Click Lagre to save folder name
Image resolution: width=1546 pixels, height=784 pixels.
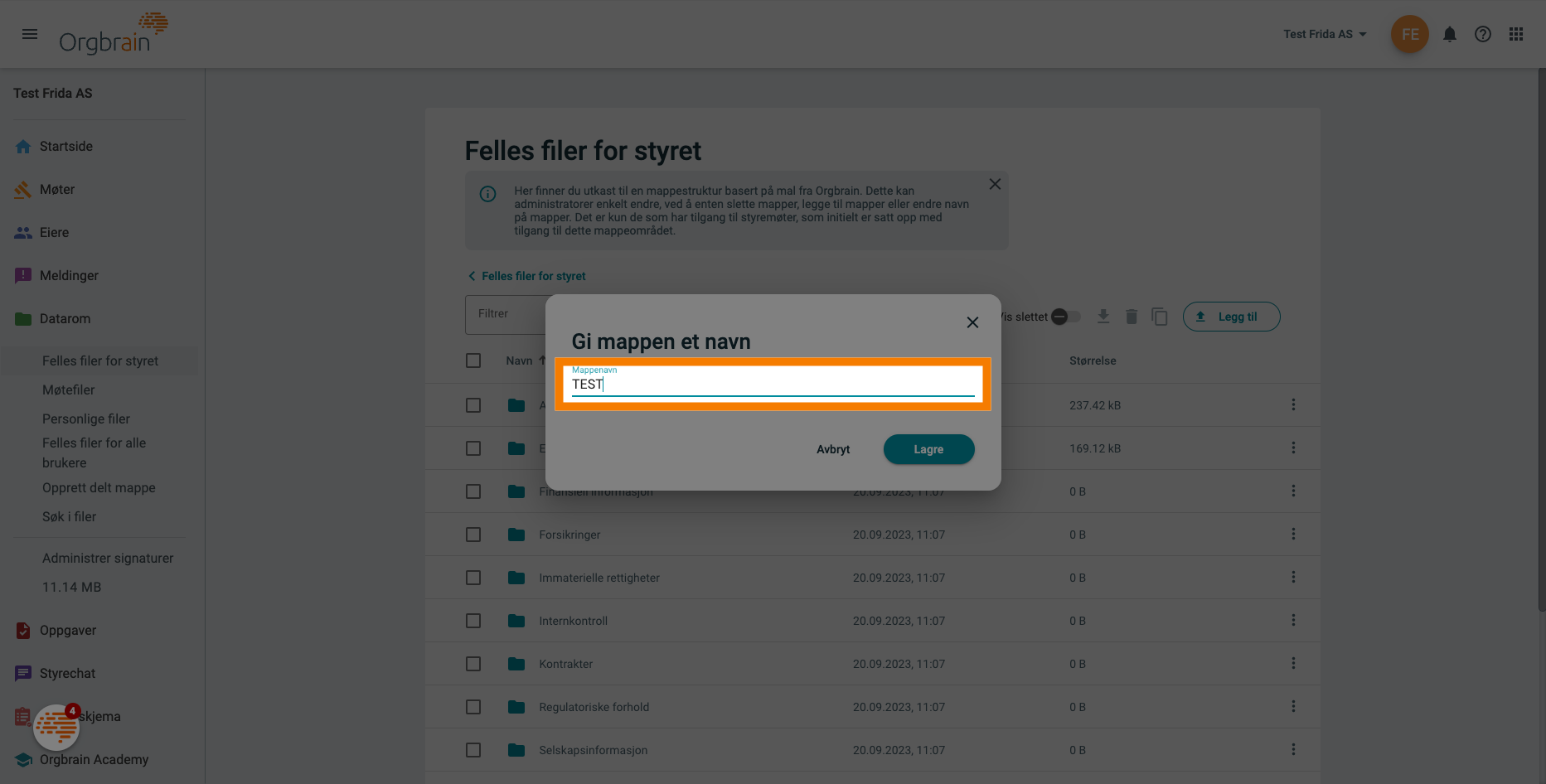coord(928,449)
